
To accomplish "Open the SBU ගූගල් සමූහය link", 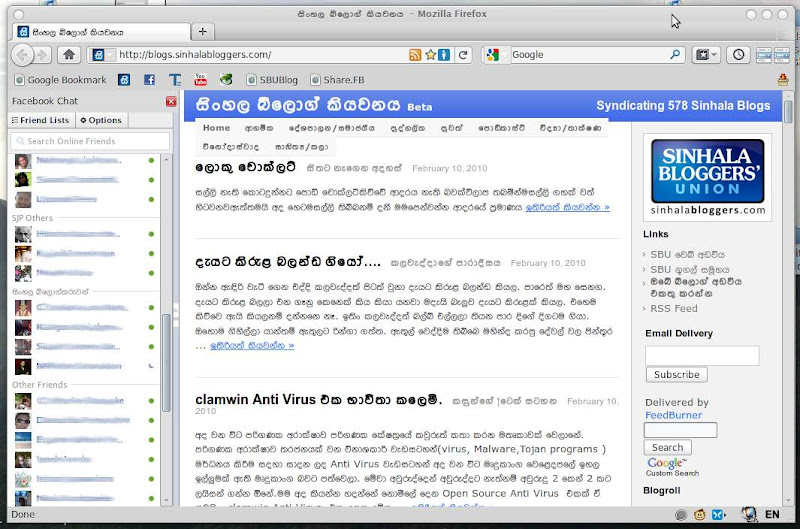I will pyautogui.click(x=690, y=269).
